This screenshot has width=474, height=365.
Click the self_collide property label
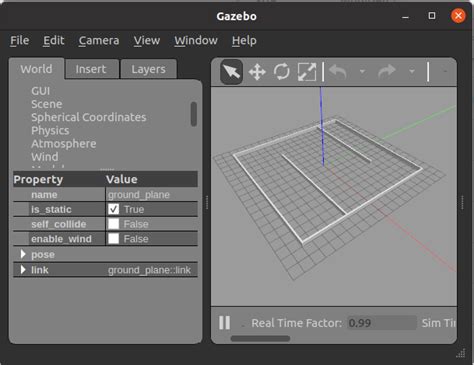pos(59,224)
